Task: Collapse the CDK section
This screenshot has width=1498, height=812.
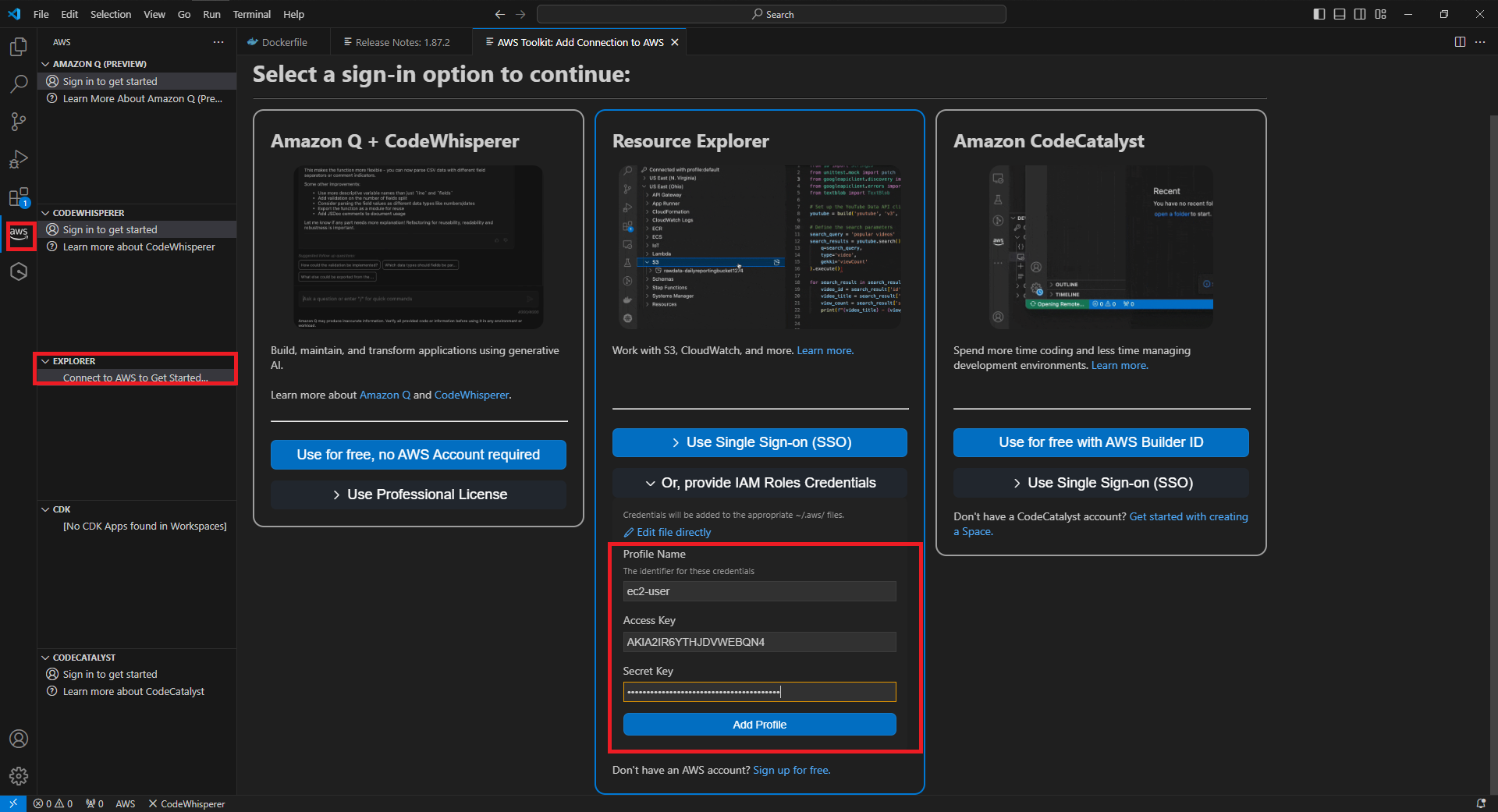Action: pyautogui.click(x=45, y=509)
